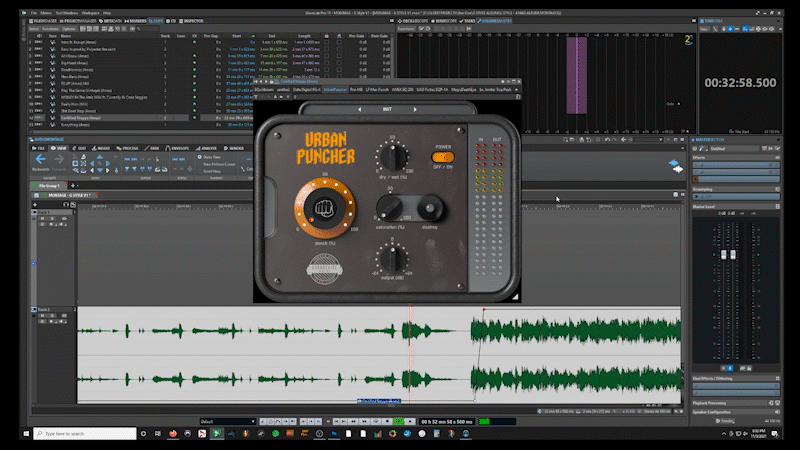The width and height of the screenshot is (800, 450).
Task: Select the Pro-MB plugin tab
Action: click(356, 90)
